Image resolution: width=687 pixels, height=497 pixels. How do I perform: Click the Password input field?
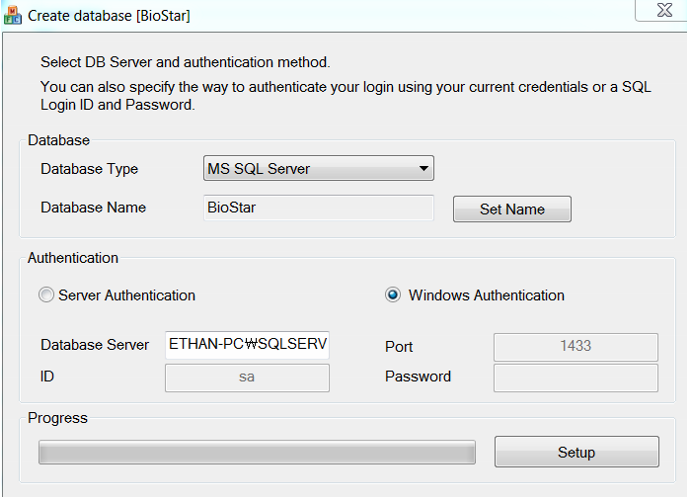(576, 378)
